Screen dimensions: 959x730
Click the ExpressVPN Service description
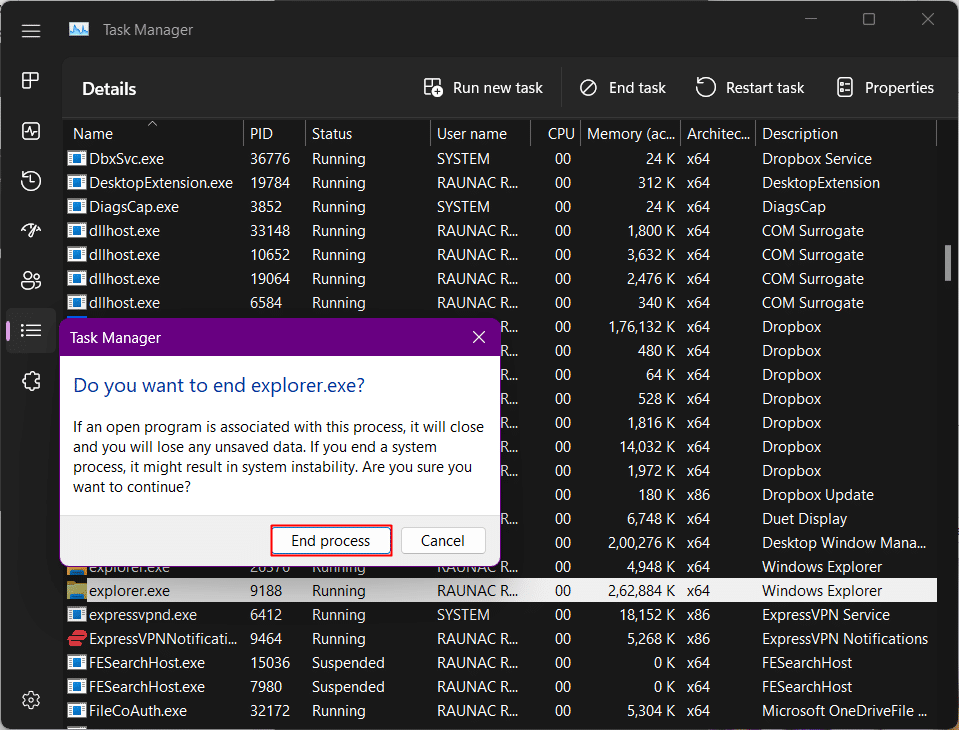click(826, 614)
